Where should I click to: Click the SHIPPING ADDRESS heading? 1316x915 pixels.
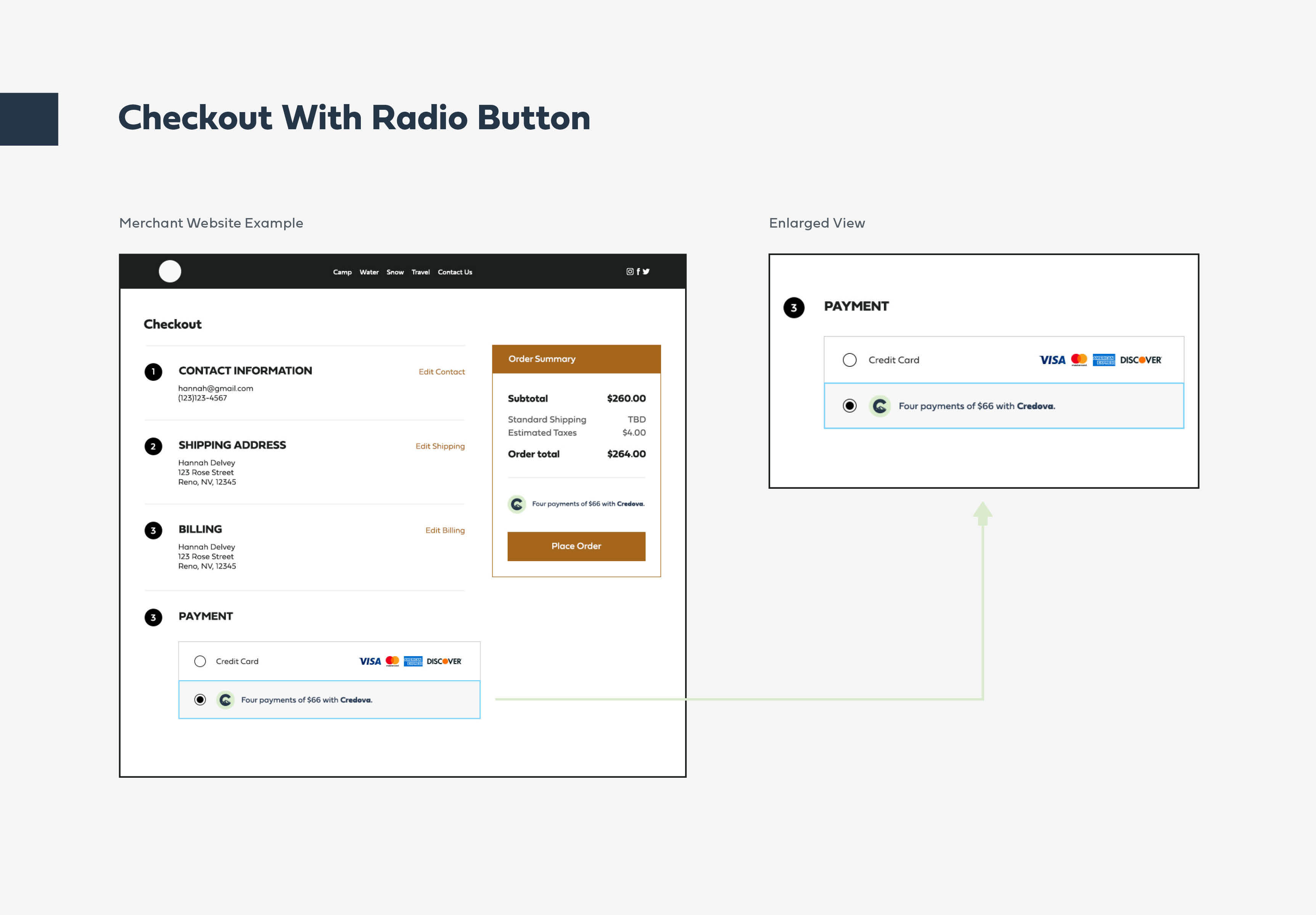232,445
